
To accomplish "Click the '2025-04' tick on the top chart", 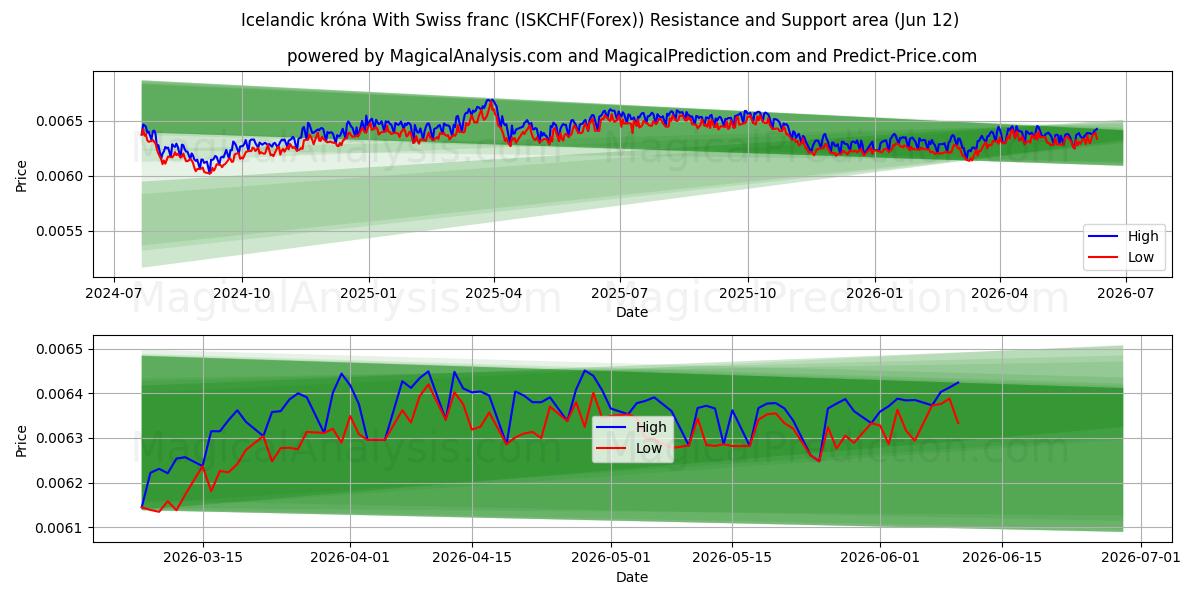I will (494, 293).
